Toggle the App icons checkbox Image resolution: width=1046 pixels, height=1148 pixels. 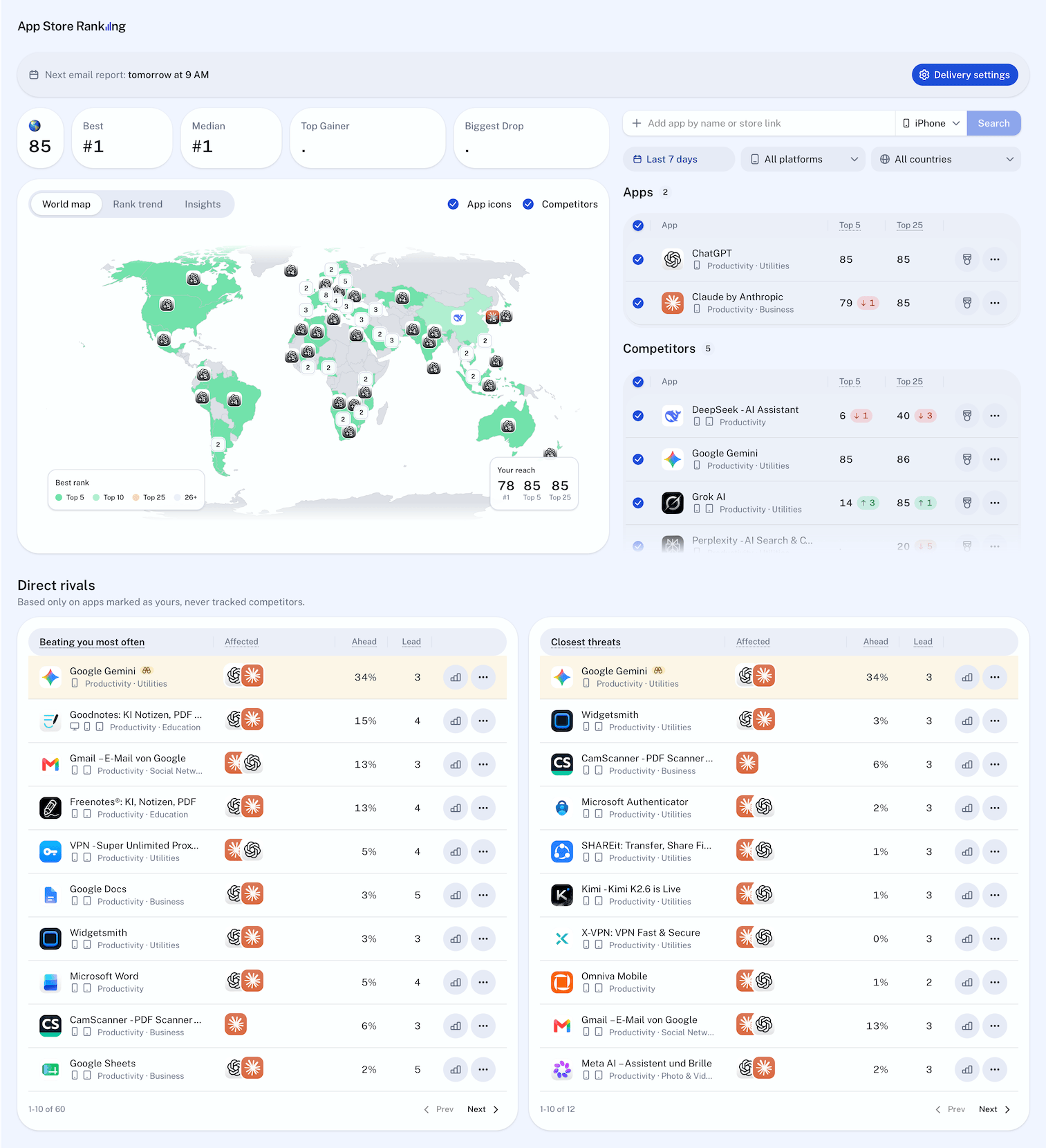(453, 204)
